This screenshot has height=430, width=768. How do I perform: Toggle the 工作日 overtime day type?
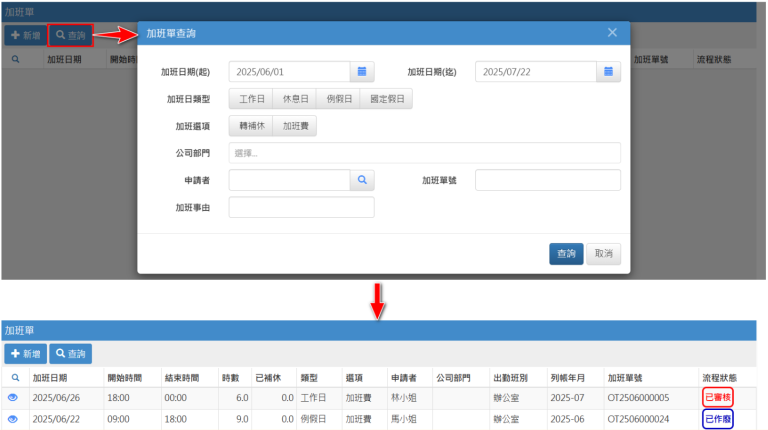(250, 99)
